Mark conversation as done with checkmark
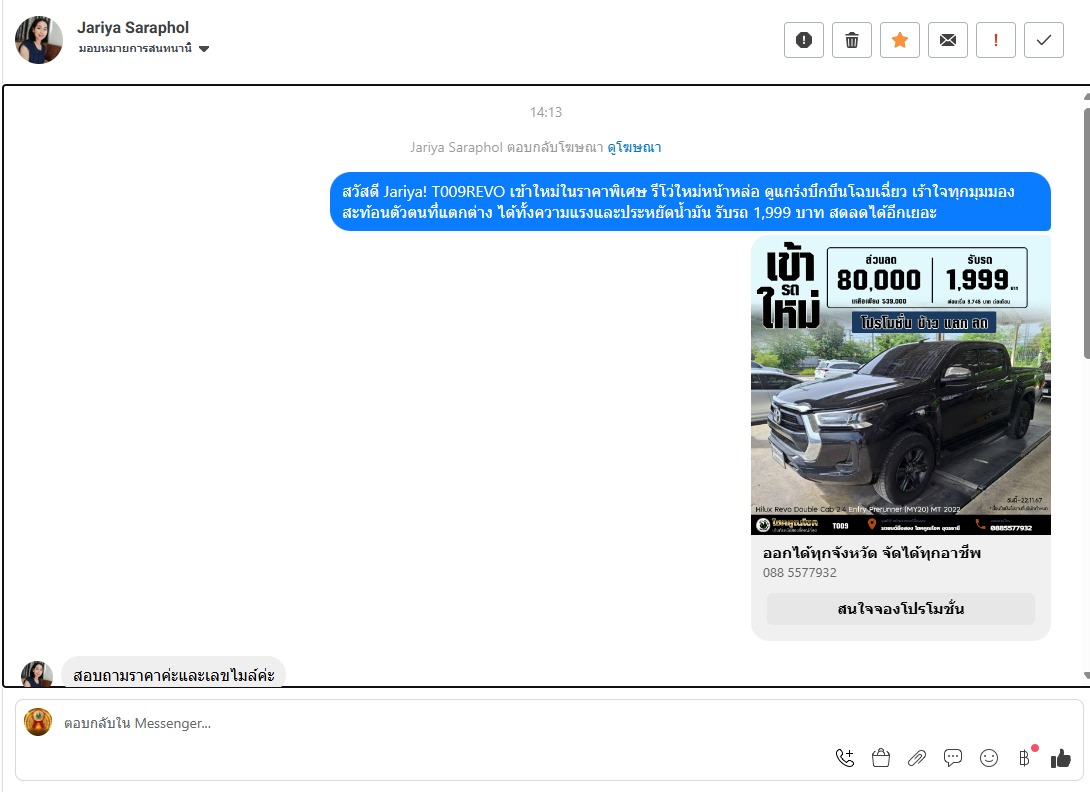 [1043, 40]
